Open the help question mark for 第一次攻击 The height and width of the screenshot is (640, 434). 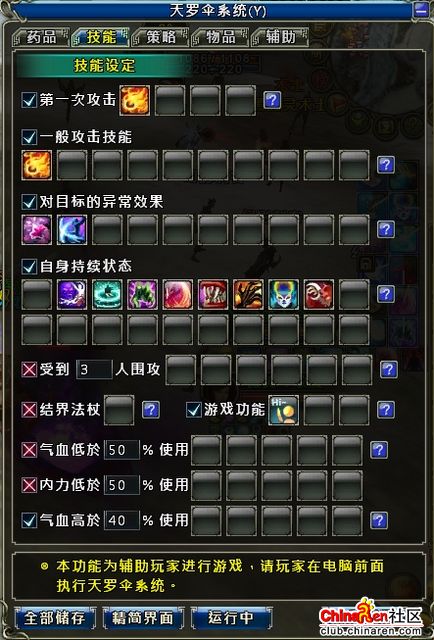click(x=272, y=100)
